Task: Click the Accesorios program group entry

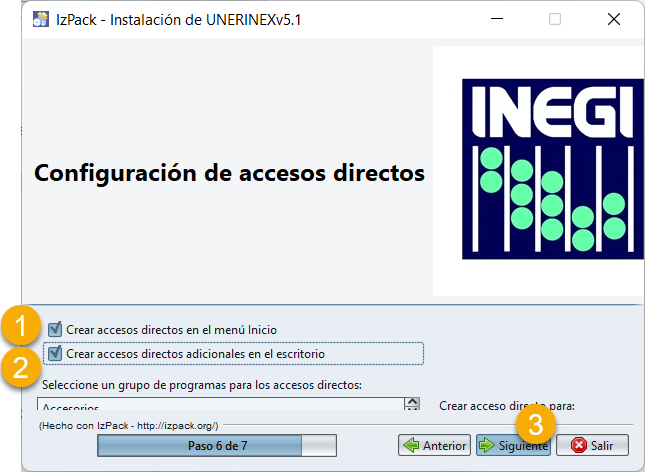Action: point(220,406)
